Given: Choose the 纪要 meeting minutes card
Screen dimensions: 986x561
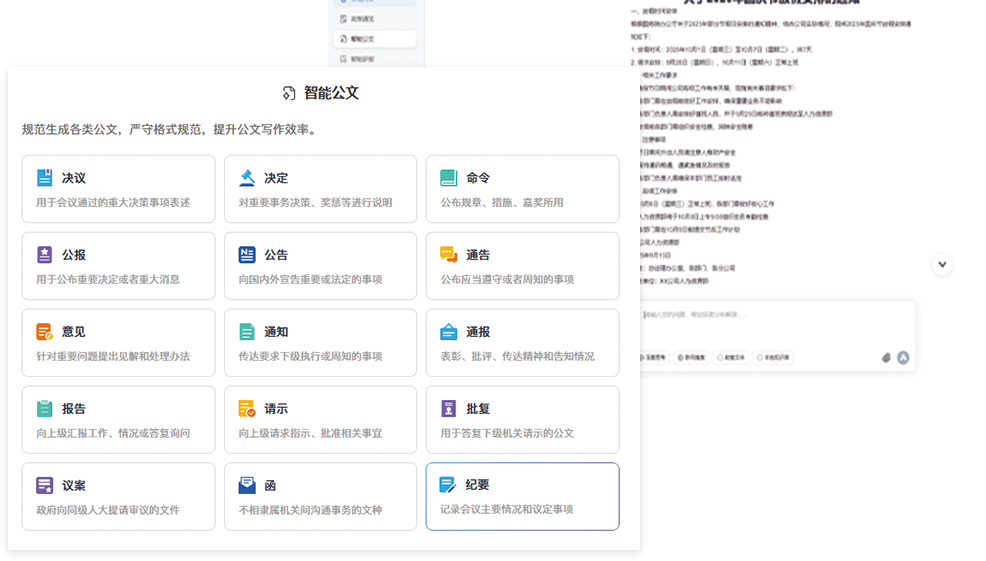Looking at the screenshot, I should tap(522, 496).
